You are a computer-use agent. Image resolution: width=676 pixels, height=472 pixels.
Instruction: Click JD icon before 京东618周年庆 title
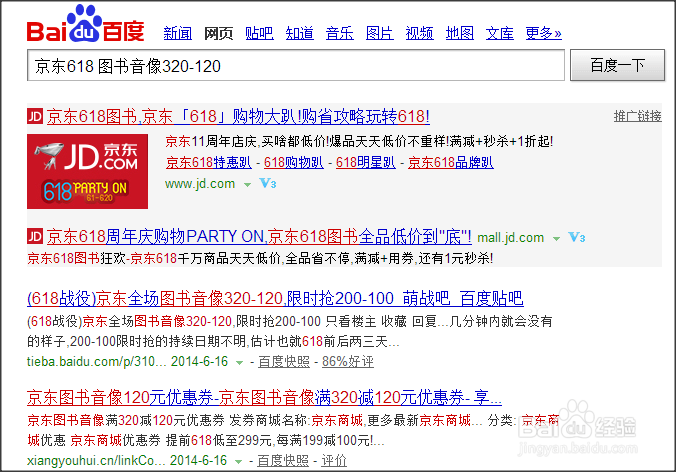click(35, 236)
